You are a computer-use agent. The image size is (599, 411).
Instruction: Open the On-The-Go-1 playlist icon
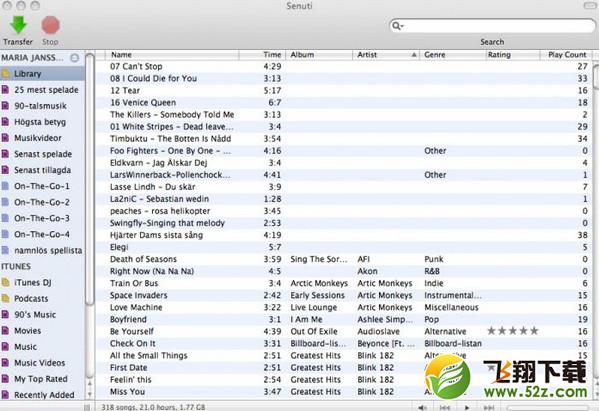tap(5, 186)
